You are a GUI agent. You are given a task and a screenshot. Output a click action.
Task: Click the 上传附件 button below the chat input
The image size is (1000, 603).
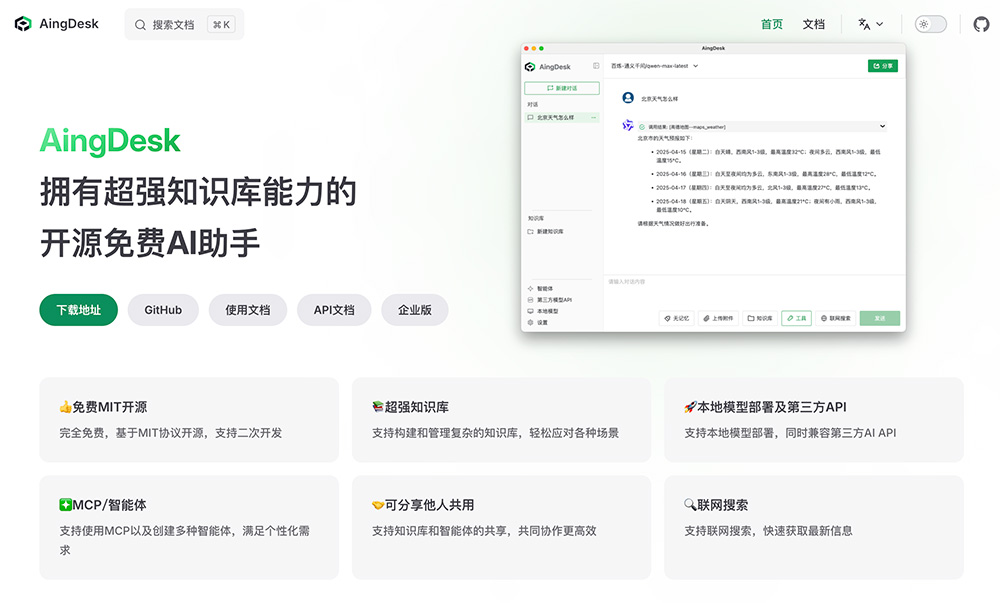[718, 318]
